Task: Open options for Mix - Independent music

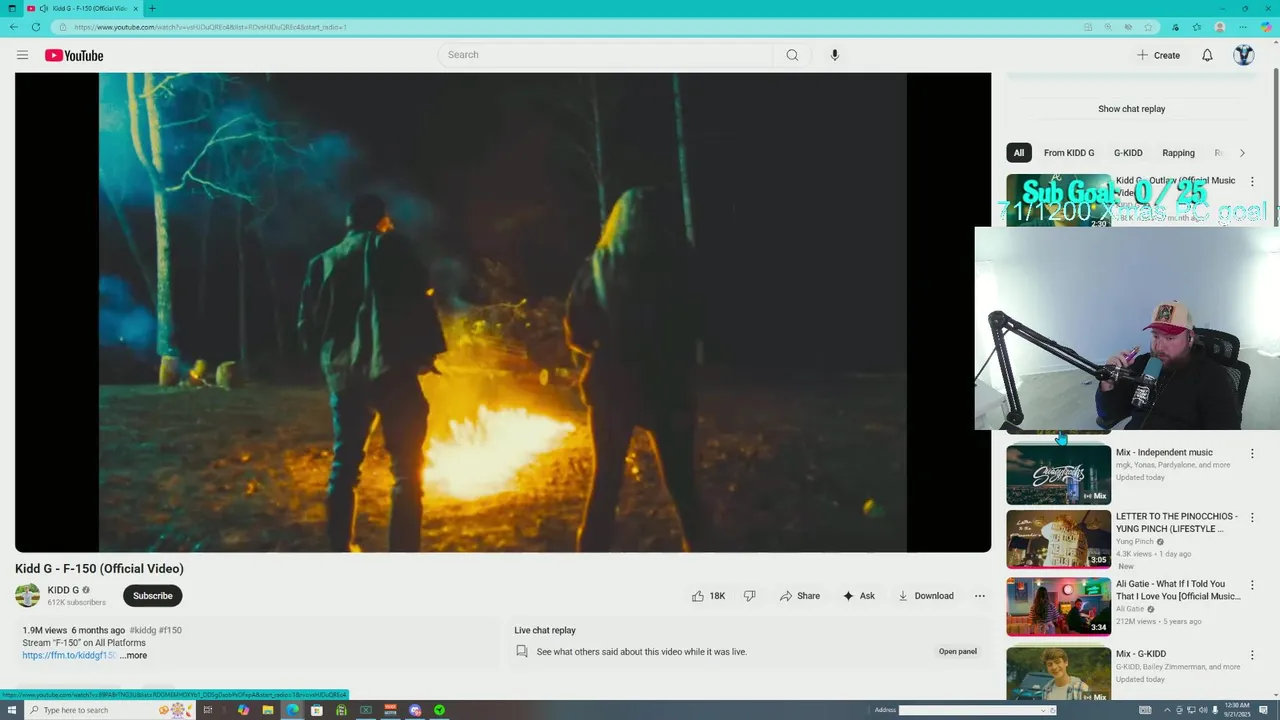Action: tap(1252, 454)
